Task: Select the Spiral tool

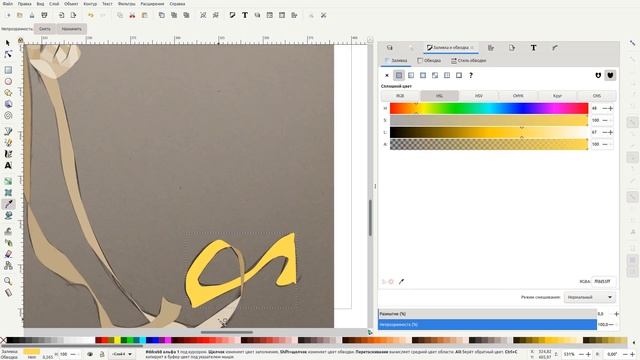Action: point(8,116)
